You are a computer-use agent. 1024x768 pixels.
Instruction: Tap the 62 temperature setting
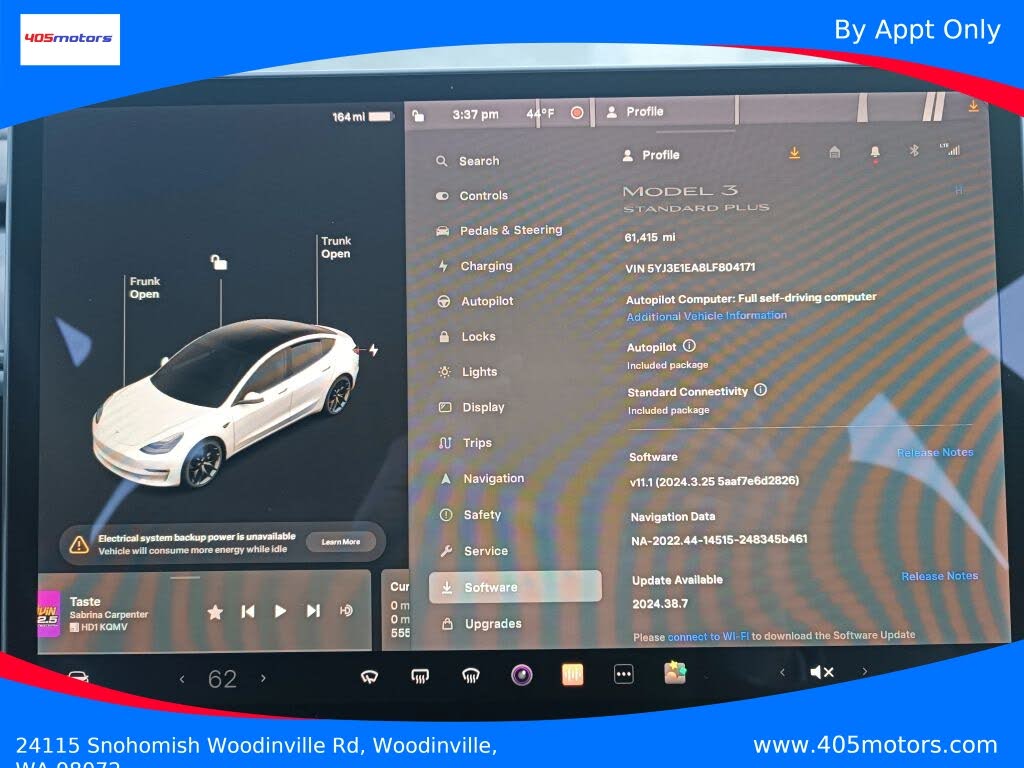tap(222, 679)
